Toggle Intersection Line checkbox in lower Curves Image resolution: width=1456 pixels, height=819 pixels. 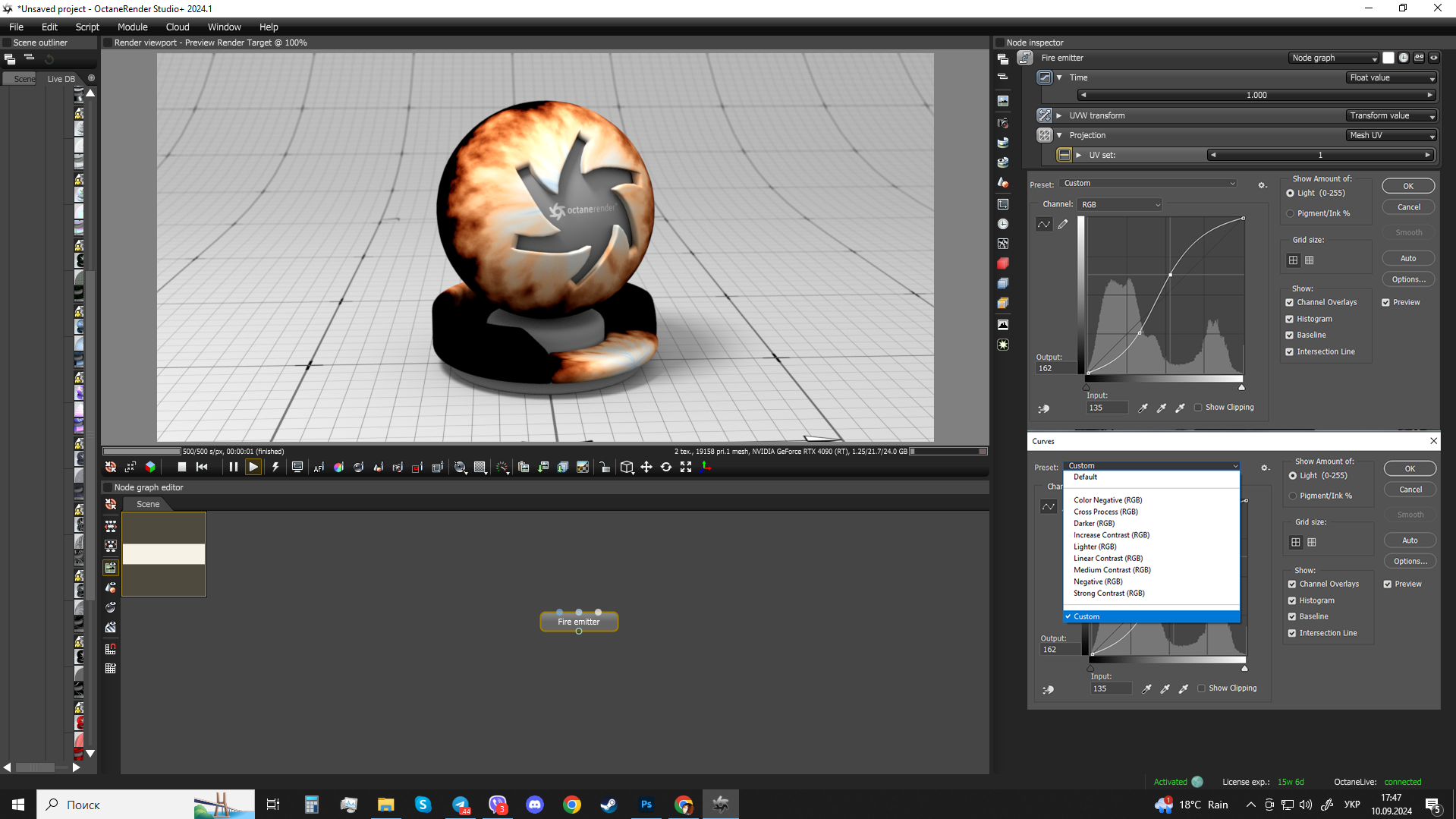point(1292,633)
